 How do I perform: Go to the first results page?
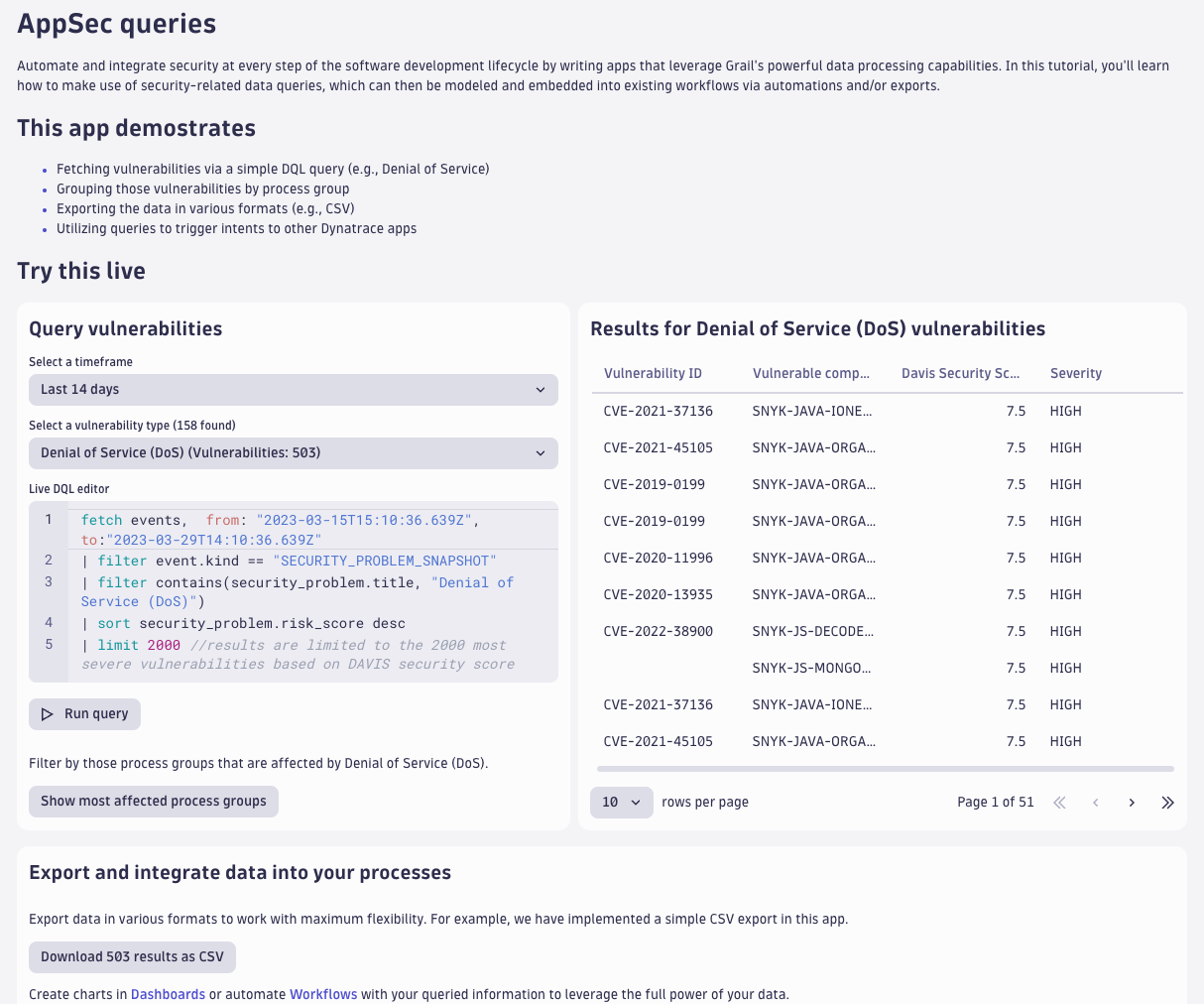pos(1059,803)
